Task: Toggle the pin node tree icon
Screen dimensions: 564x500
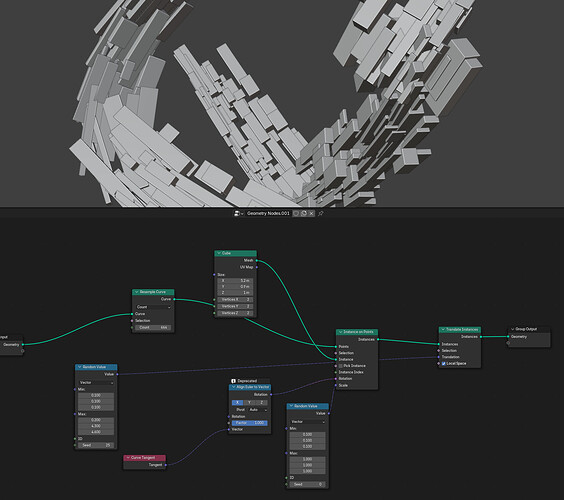Action: [321, 213]
